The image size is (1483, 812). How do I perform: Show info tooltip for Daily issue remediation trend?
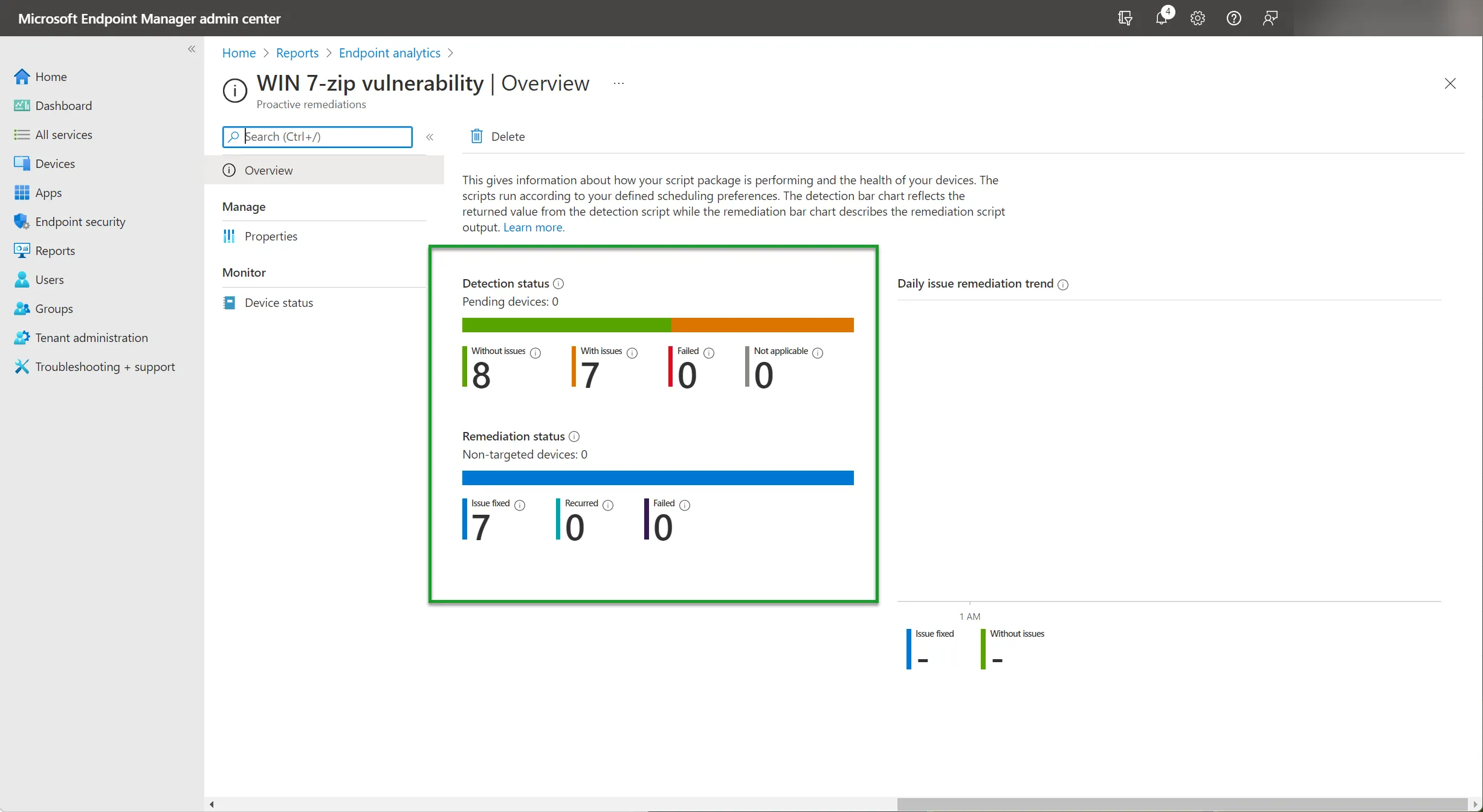tap(1063, 285)
